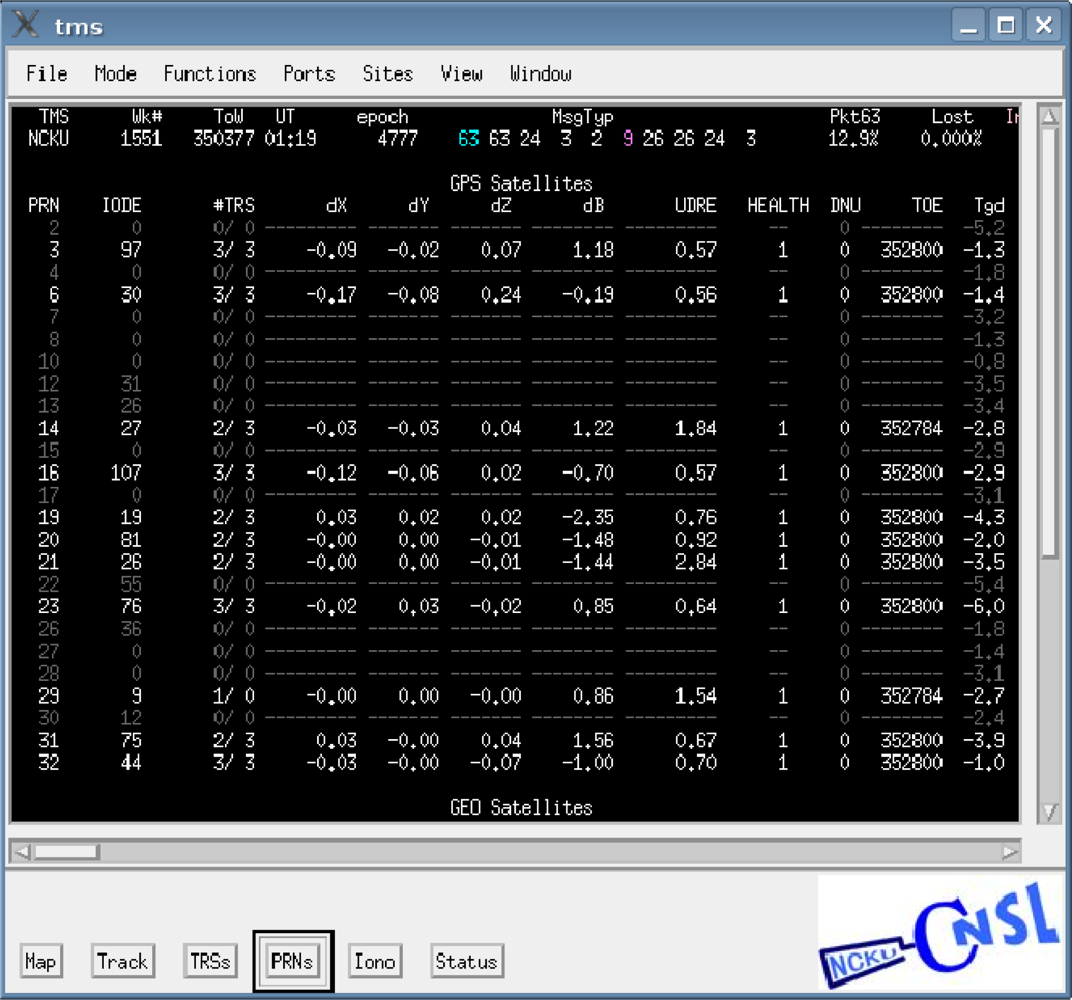The image size is (1072, 1000).
Task: Click the cyan 63 message type
Action: [x=468, y=139]
